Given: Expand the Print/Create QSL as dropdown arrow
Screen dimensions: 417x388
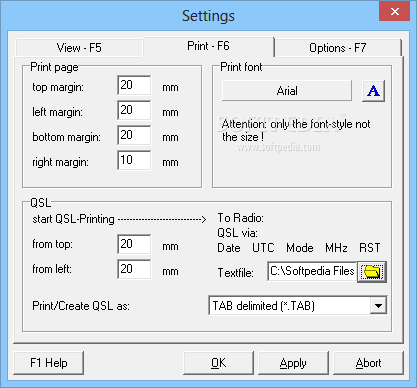Looking at the screenshot, I should tap(378, 305).
